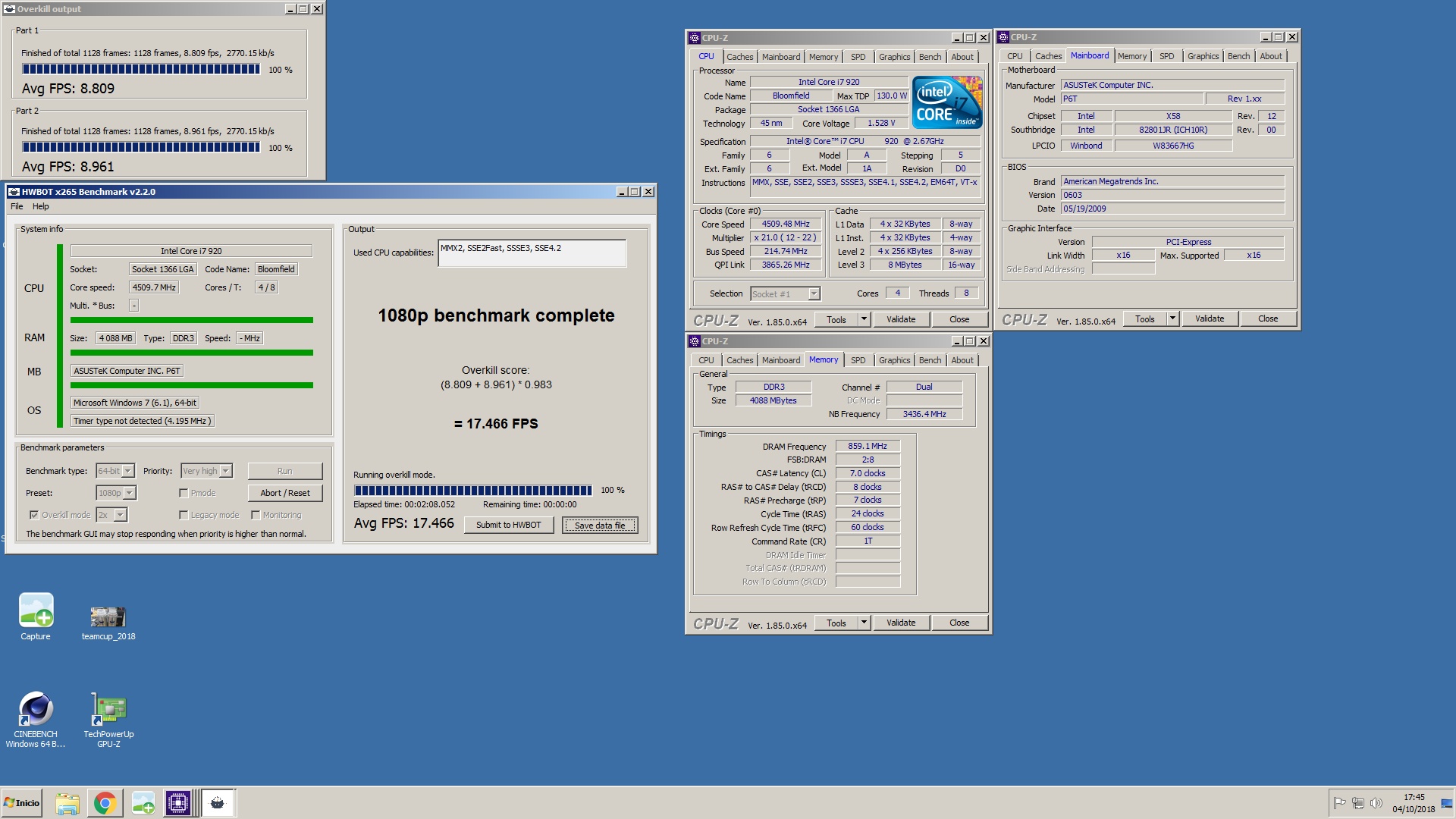
Task: Click BIOS Version 0603 value
Action: [1172, 195]
